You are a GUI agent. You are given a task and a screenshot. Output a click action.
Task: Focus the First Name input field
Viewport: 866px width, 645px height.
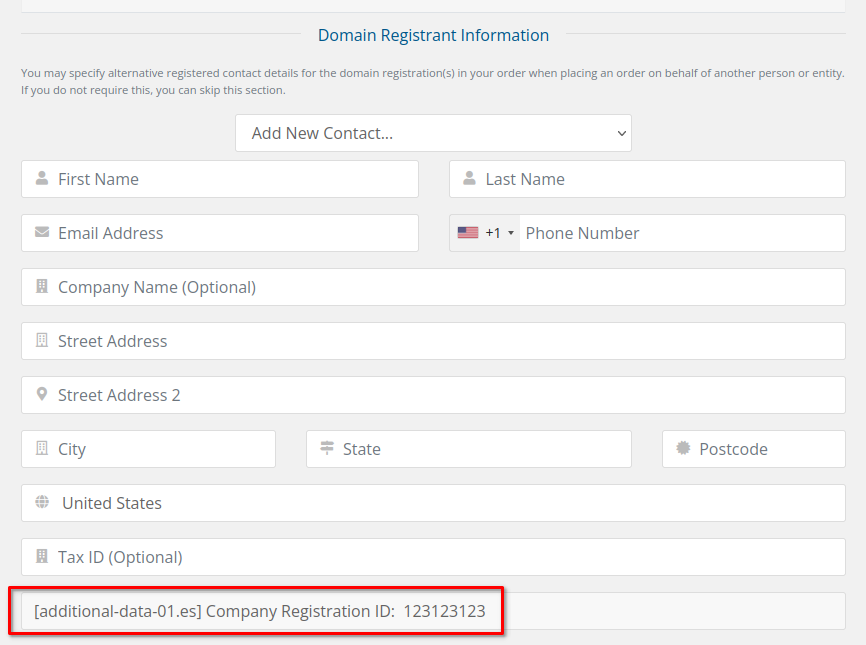coord(230,179)
